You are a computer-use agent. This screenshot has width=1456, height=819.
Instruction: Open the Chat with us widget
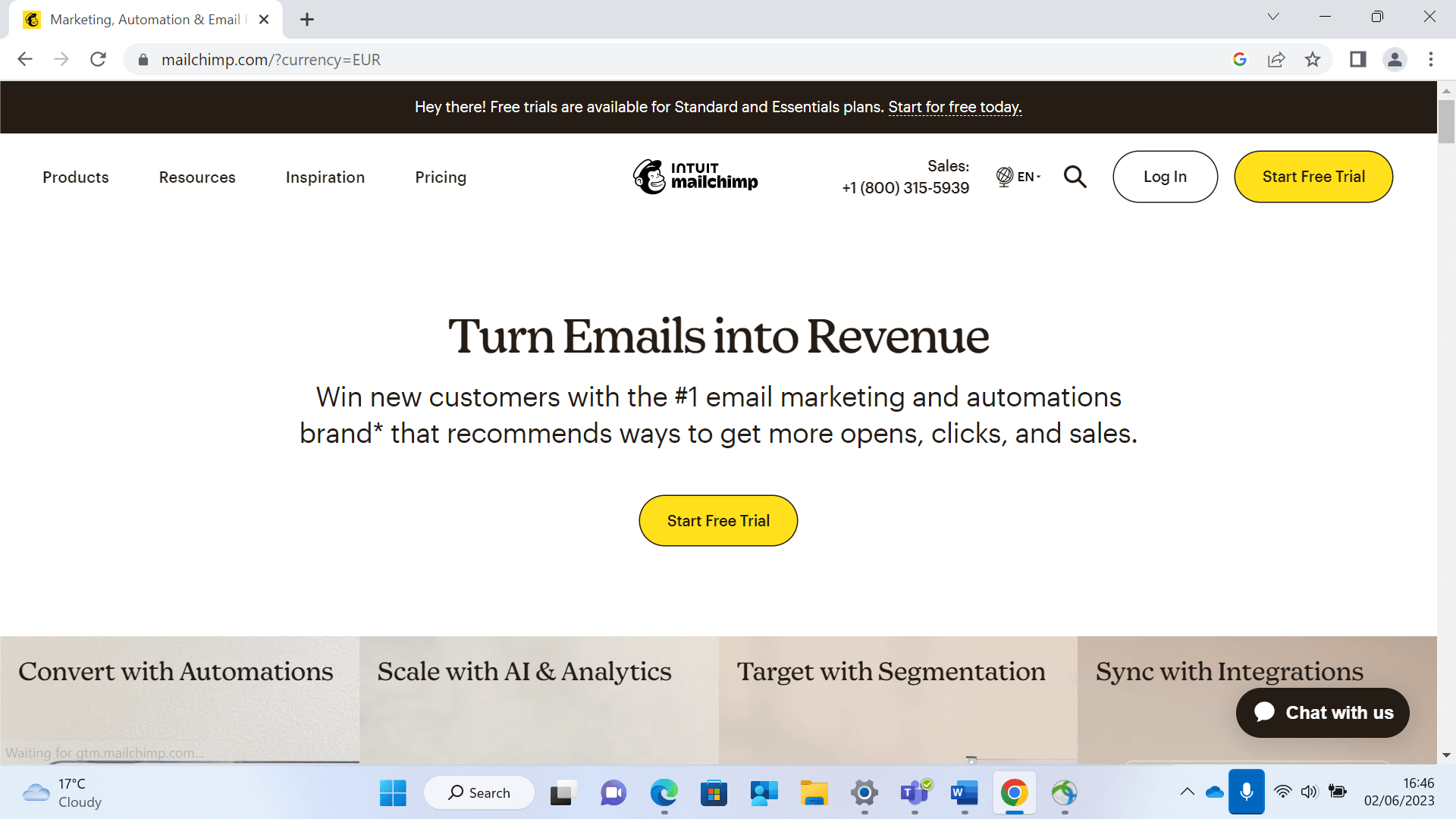pyautogui.click(x=1323, y=713)
